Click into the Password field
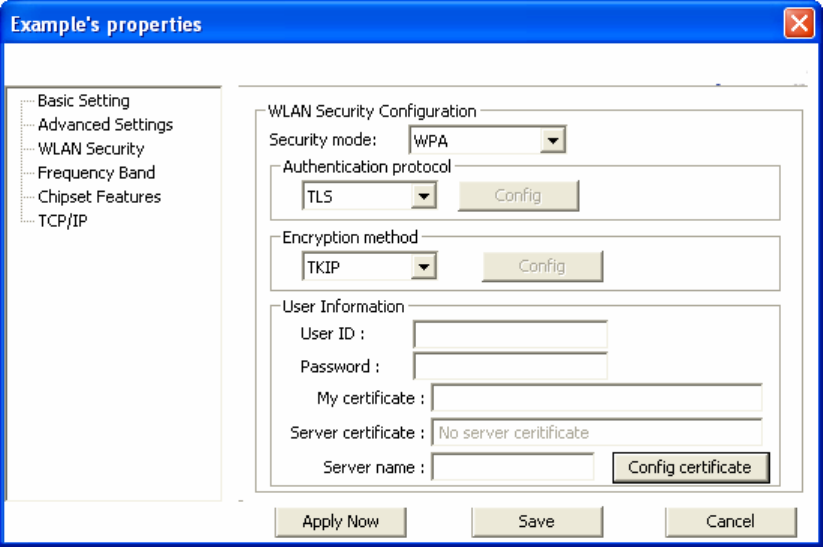Screen dimensions: 823x547 510,366
